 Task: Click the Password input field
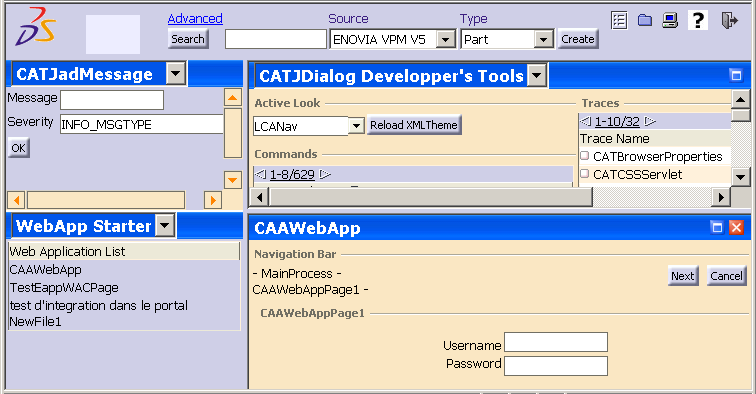[556, 366]
